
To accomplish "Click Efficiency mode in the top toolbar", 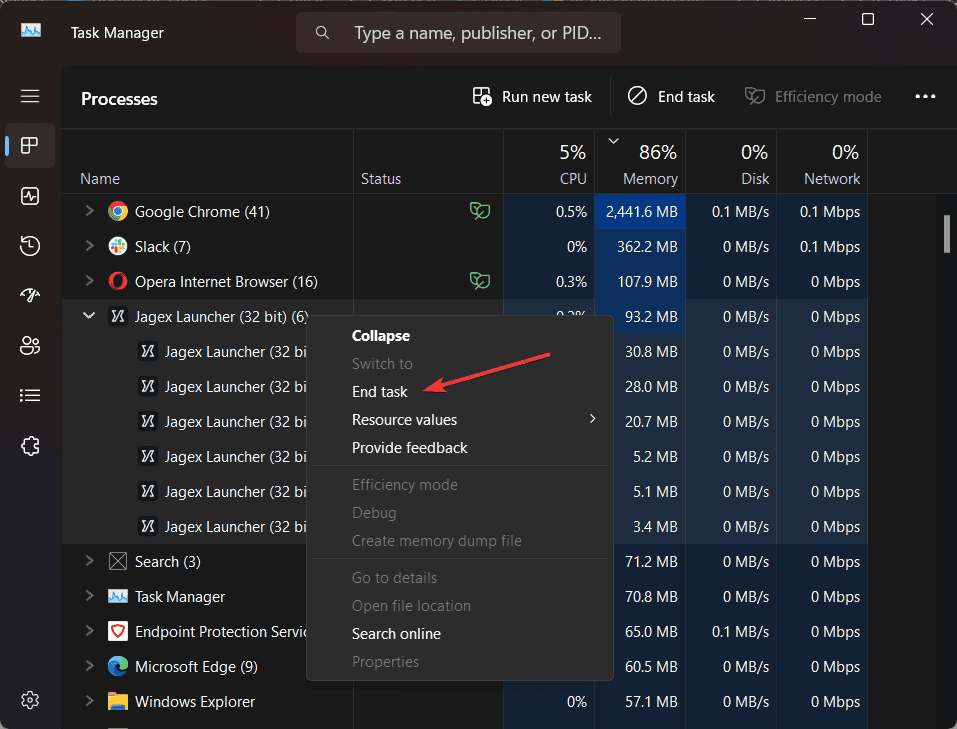I will pyautogui.click(x=812, y=96).
